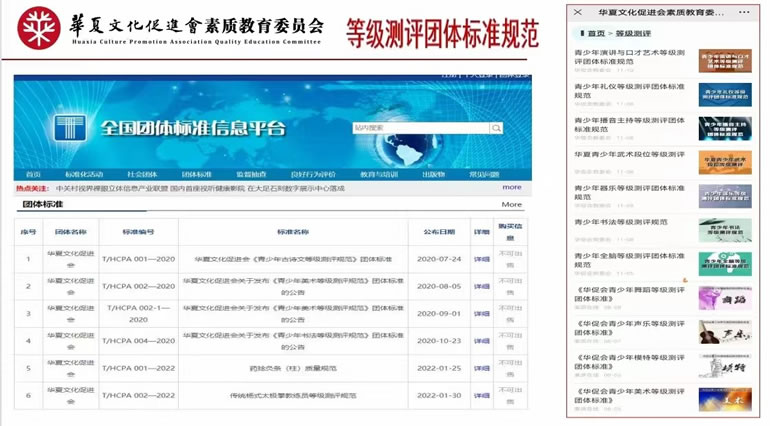Open article 青少年书法等级测评规范
This screenshot has height=426, width=770.
(621, 222)
